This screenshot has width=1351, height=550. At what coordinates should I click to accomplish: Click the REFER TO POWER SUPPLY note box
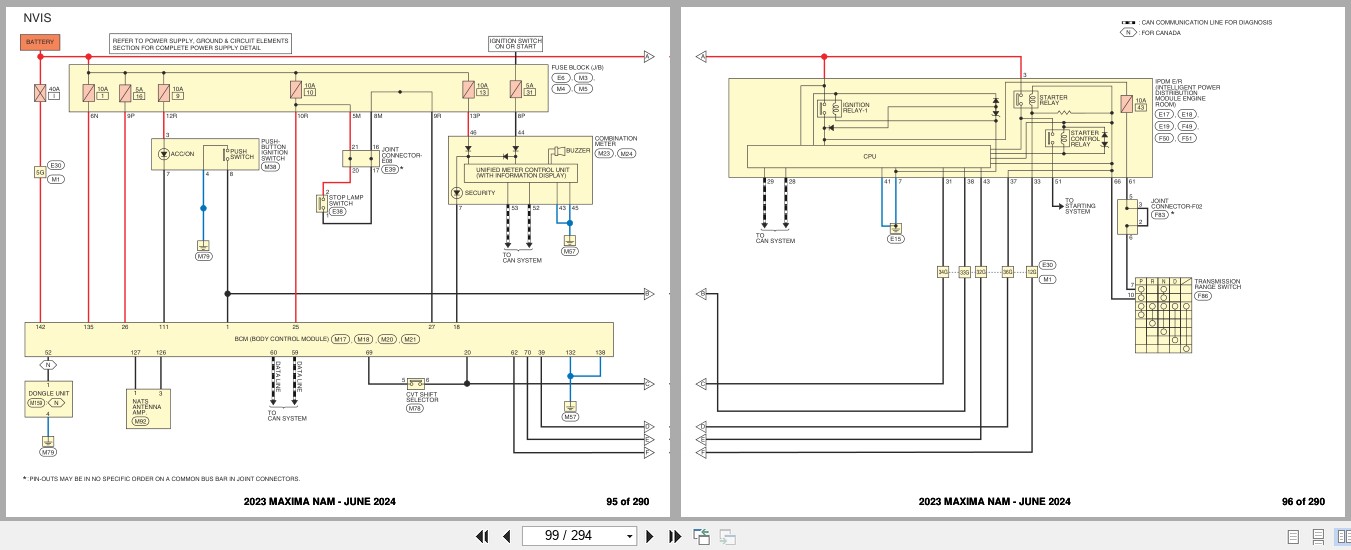201,44
